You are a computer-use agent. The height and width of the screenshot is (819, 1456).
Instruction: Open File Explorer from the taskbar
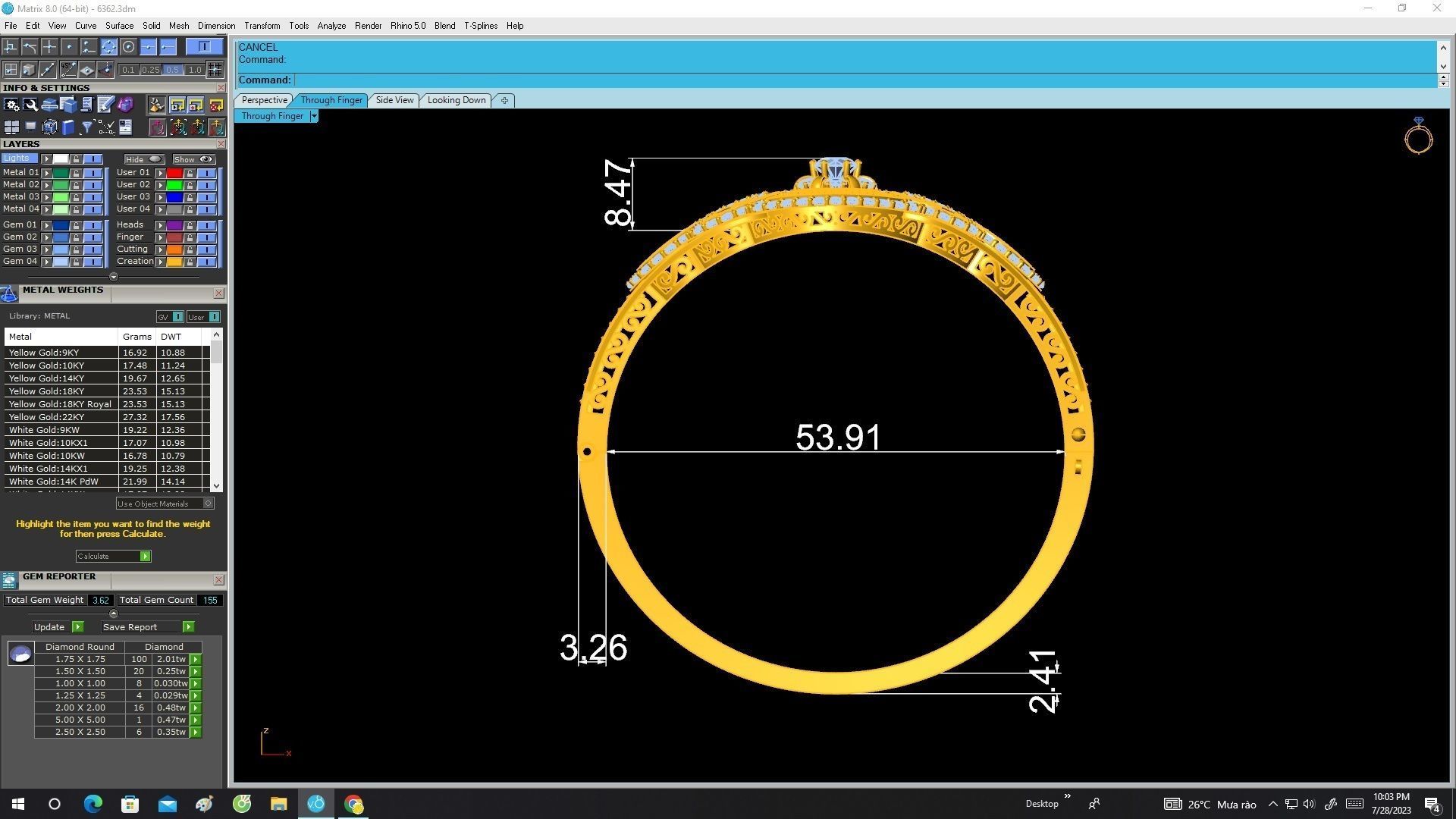278,804
